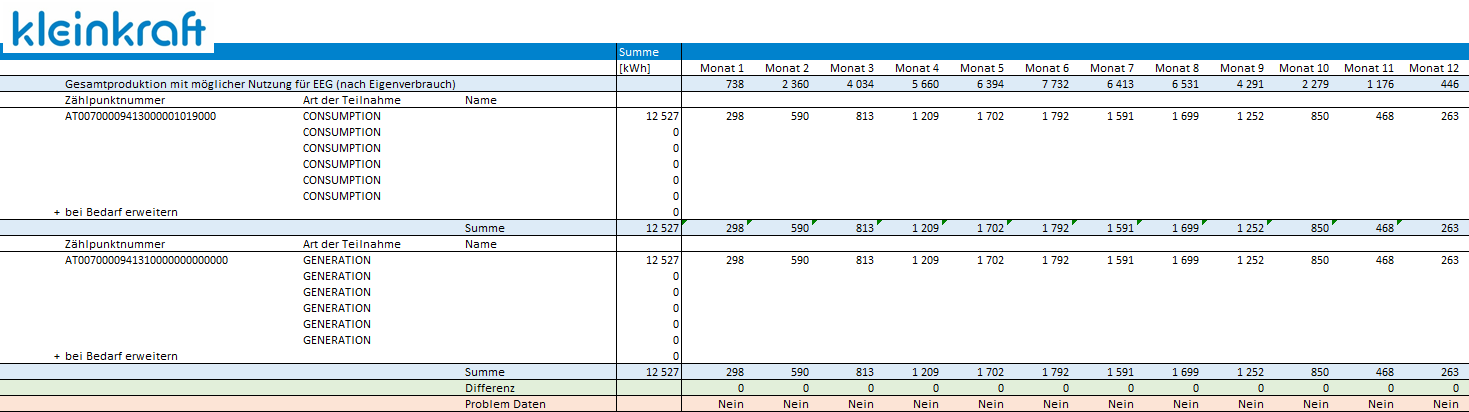The height and width of the screenshot is (412, 1469).
Task: Click the Differenz value under Monat 12
Action: pyautogui.click(x=1455, y=388)
